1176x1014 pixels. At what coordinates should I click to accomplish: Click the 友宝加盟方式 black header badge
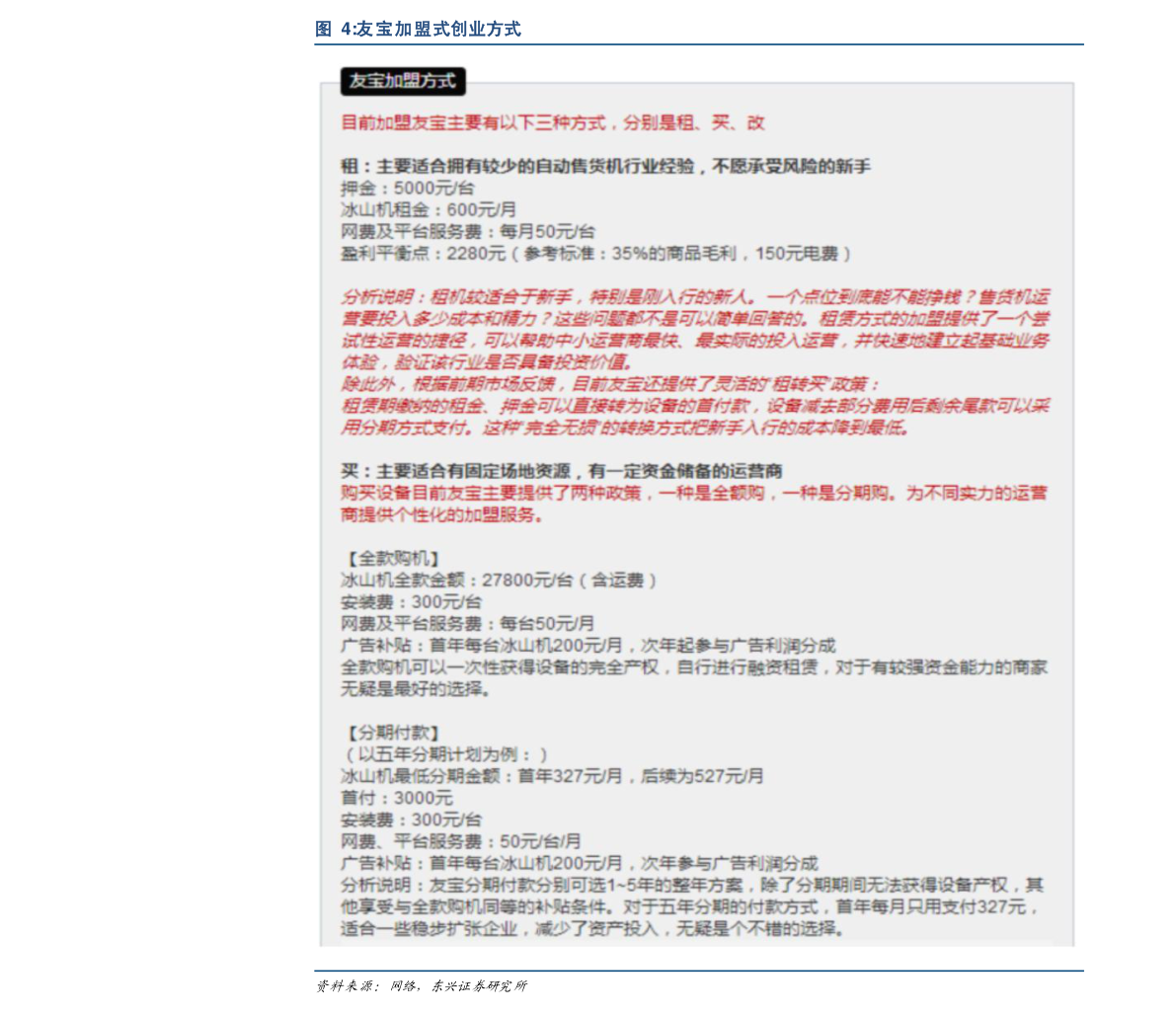pyautogui.click(x=403, y=81)
